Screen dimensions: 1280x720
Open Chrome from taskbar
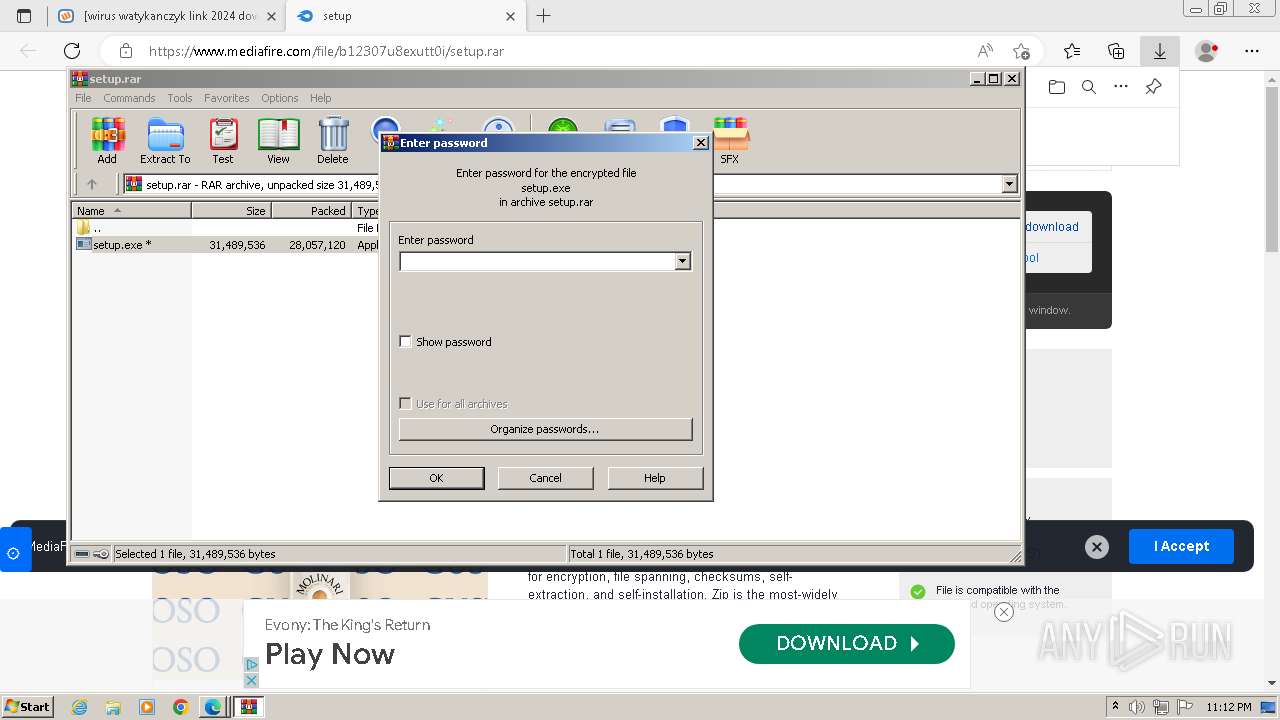[x=180, y=707]
